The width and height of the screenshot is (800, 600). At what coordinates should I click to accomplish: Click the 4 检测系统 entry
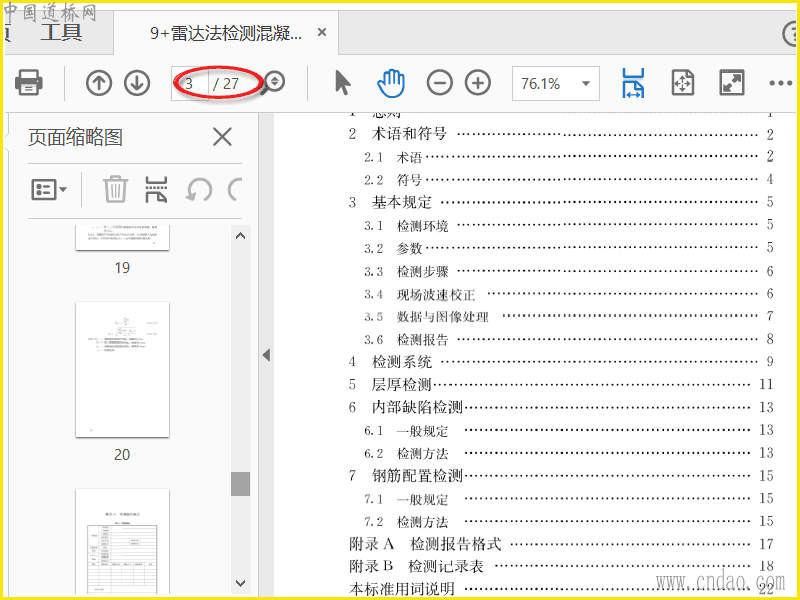click(561, 362)
